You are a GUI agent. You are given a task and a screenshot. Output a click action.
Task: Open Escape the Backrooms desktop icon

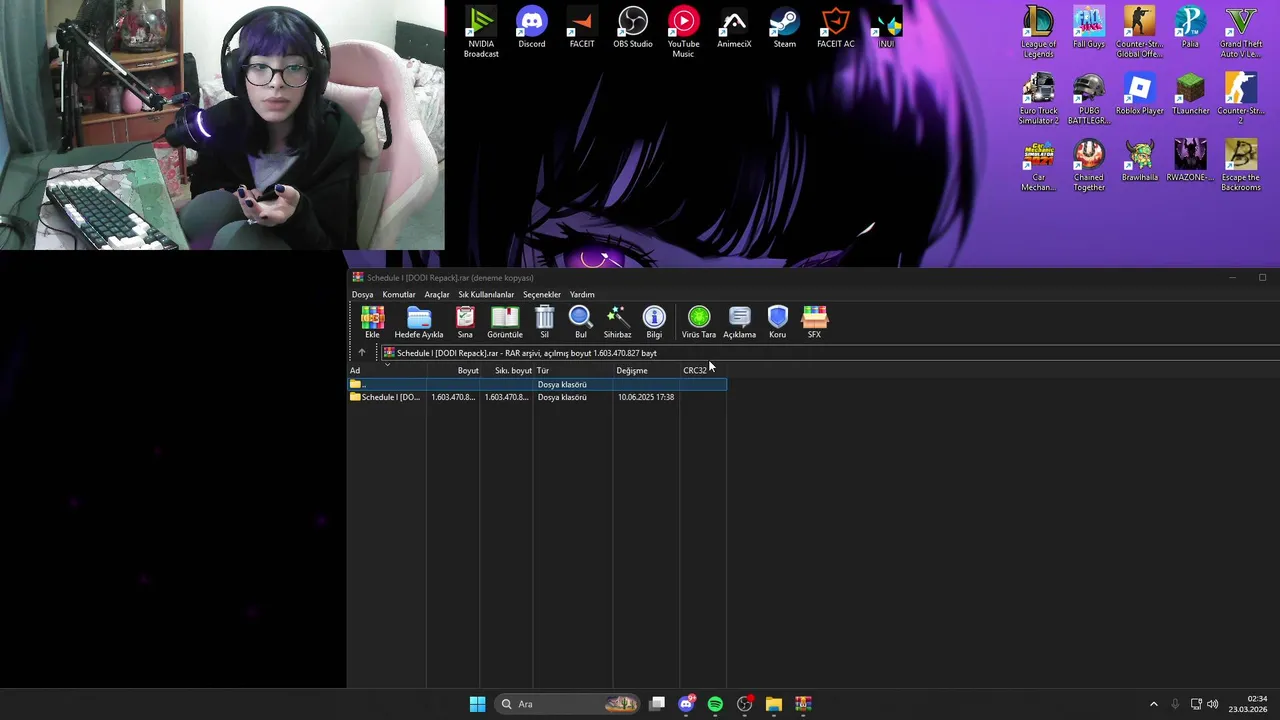(x=1241, y=166)
